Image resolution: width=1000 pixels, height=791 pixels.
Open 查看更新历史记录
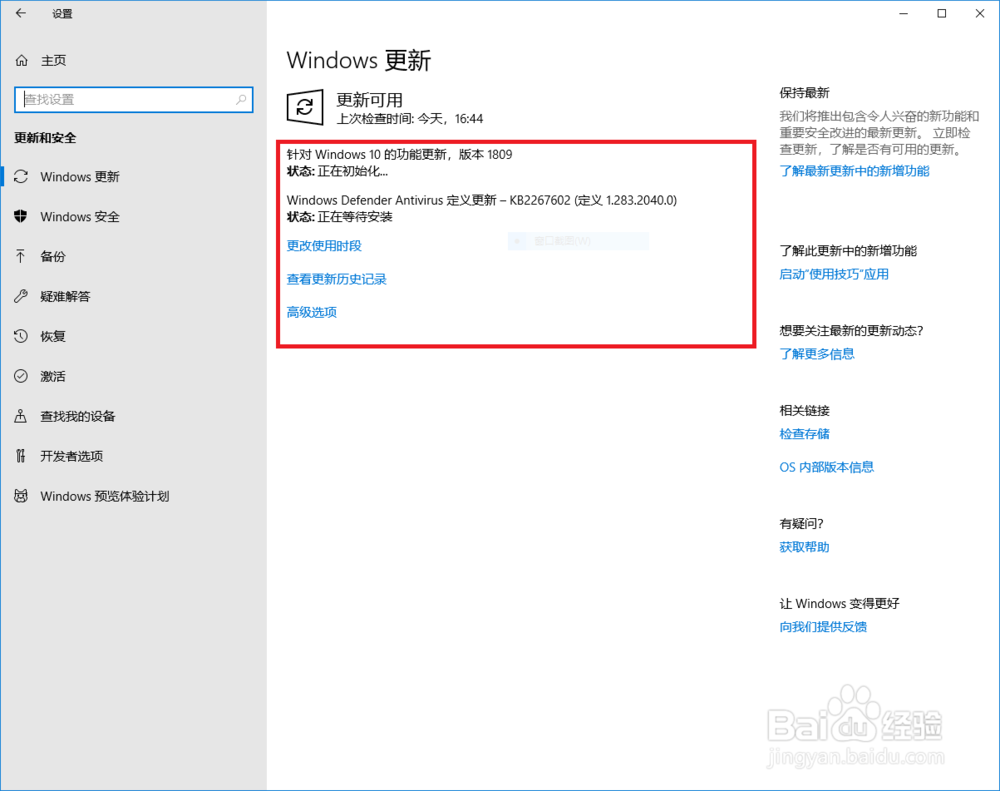pyautogui.click(x=335, y=279)
